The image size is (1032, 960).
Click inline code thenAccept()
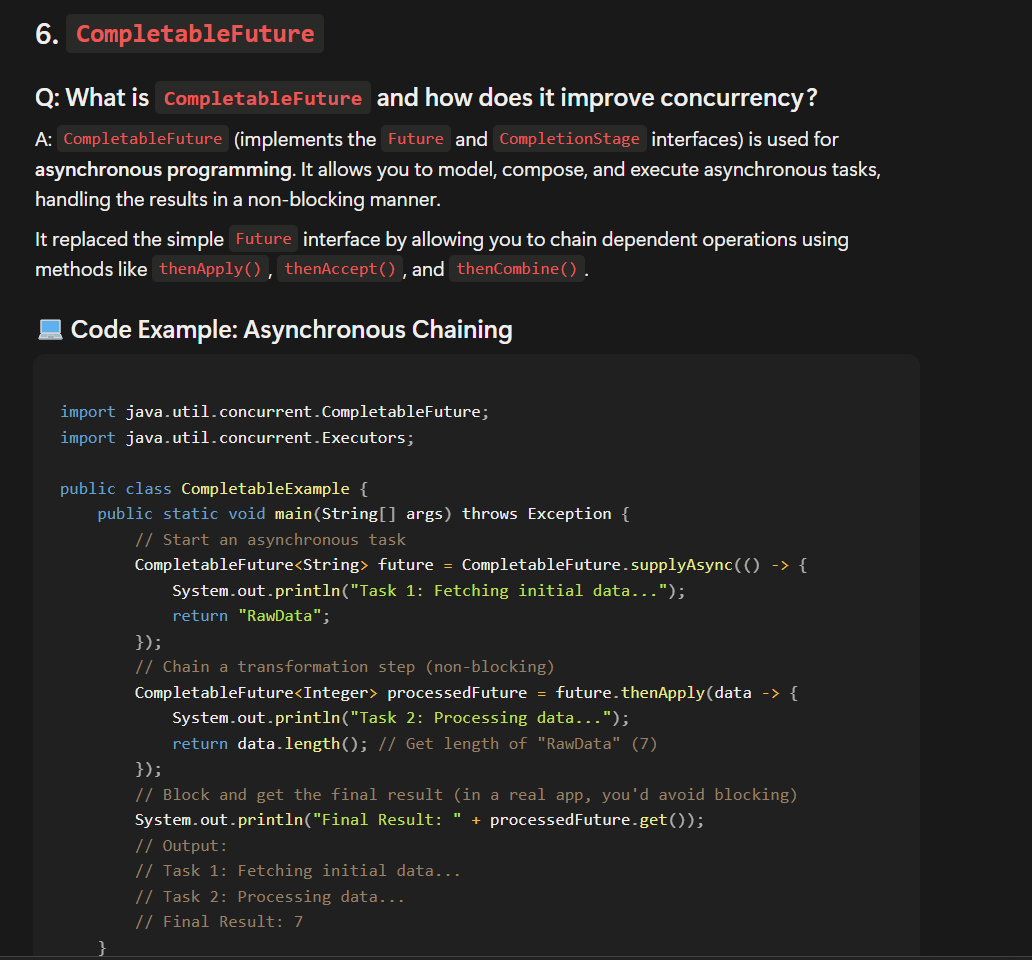(x=340, y=268)
